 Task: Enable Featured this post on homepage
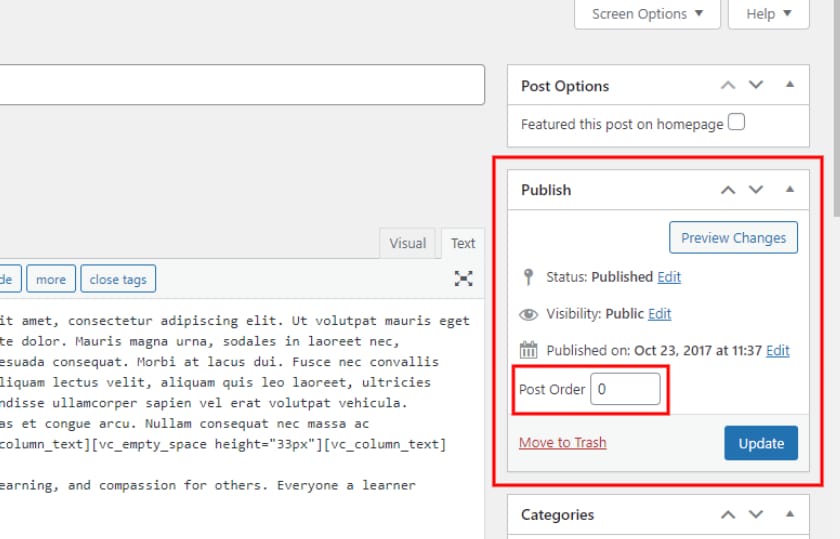(736, 123)
